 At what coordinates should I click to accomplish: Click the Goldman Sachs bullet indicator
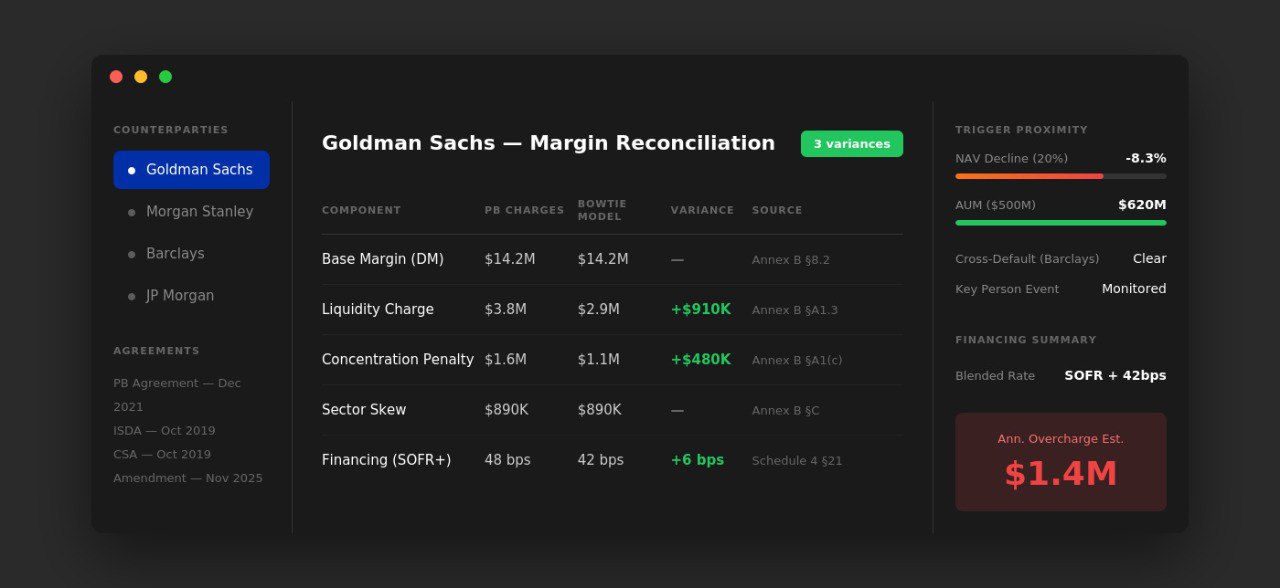click(131, 170)
